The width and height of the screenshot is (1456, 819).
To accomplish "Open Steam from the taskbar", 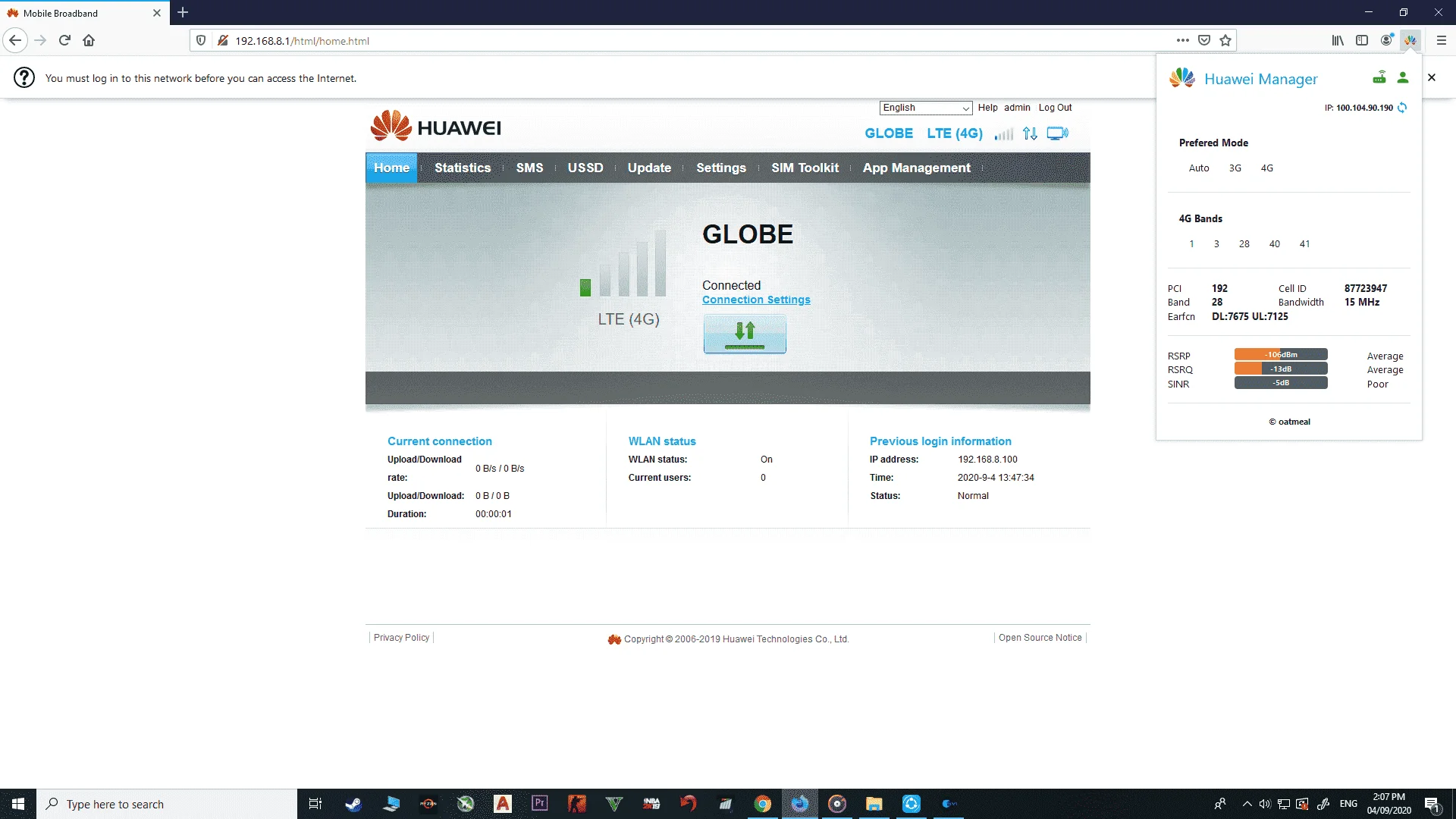I will tap(353, 804).
